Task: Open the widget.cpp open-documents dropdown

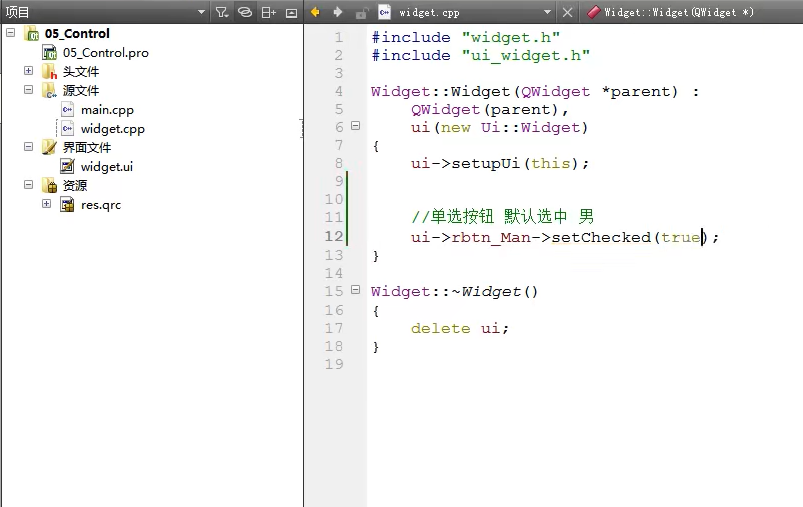Action: point(547,12)
